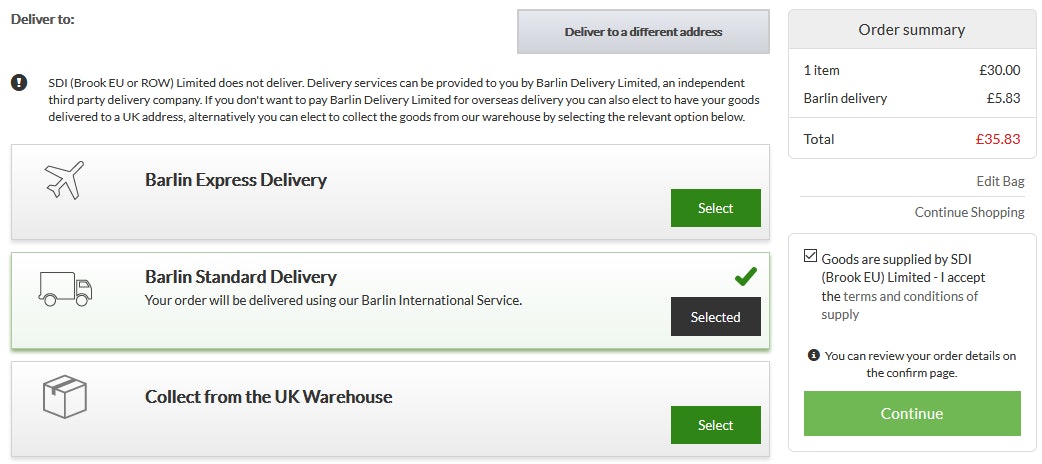1042x464 pixels.
Task: Select Barlin Express Delivery option
Action: pyautogui.click(x=715, y=208)
